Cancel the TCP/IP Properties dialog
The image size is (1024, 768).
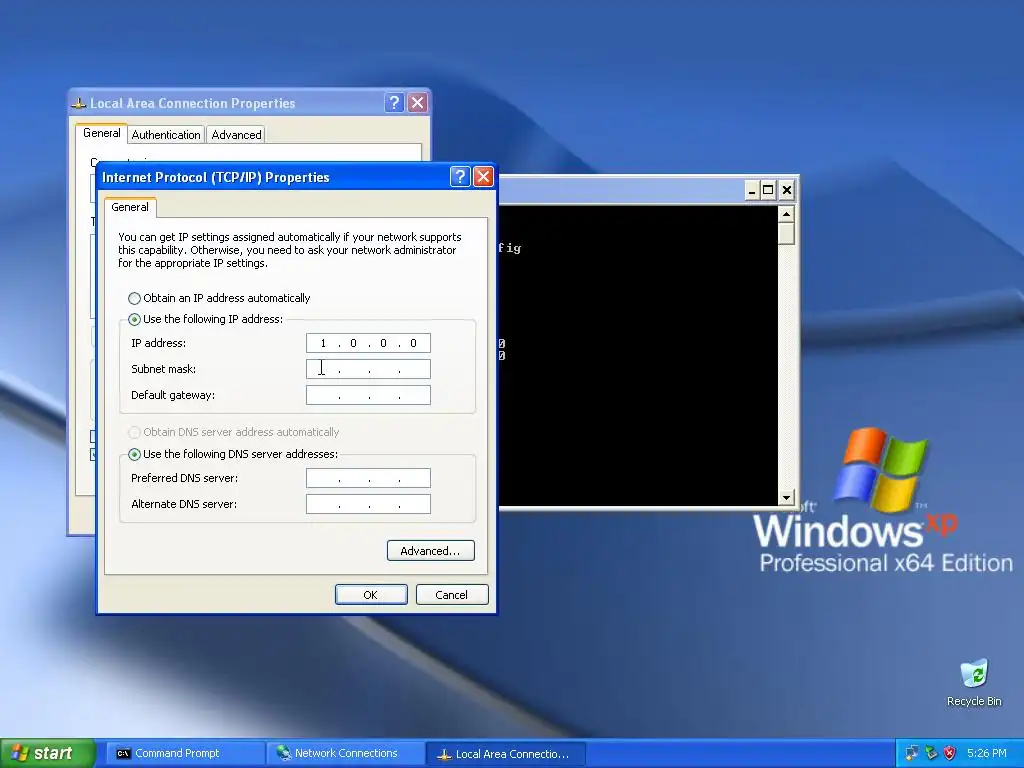tap(452, 594)
